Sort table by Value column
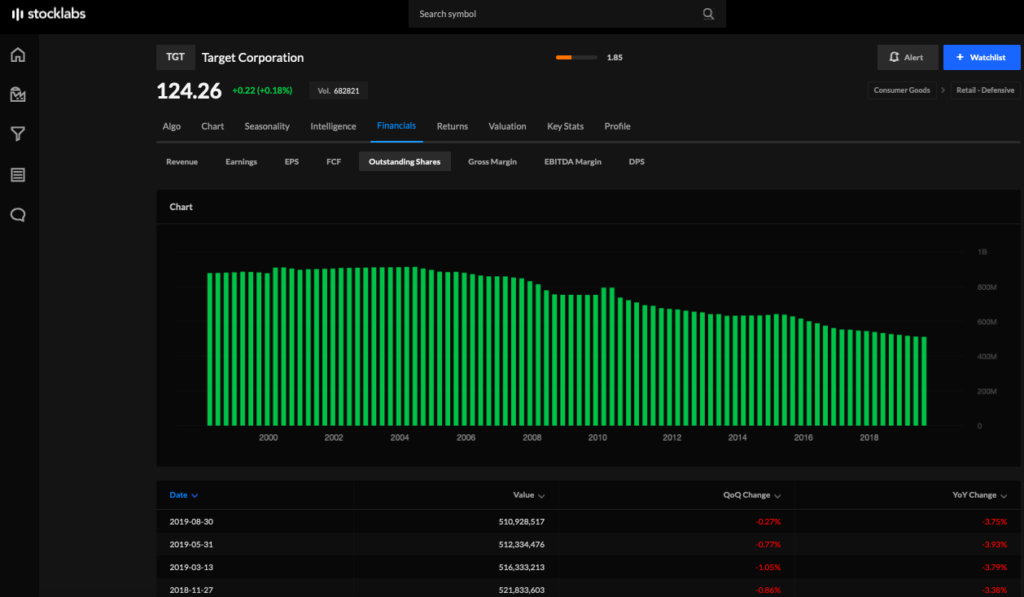Screen dimensions: 1024x597 coord(528,495)
